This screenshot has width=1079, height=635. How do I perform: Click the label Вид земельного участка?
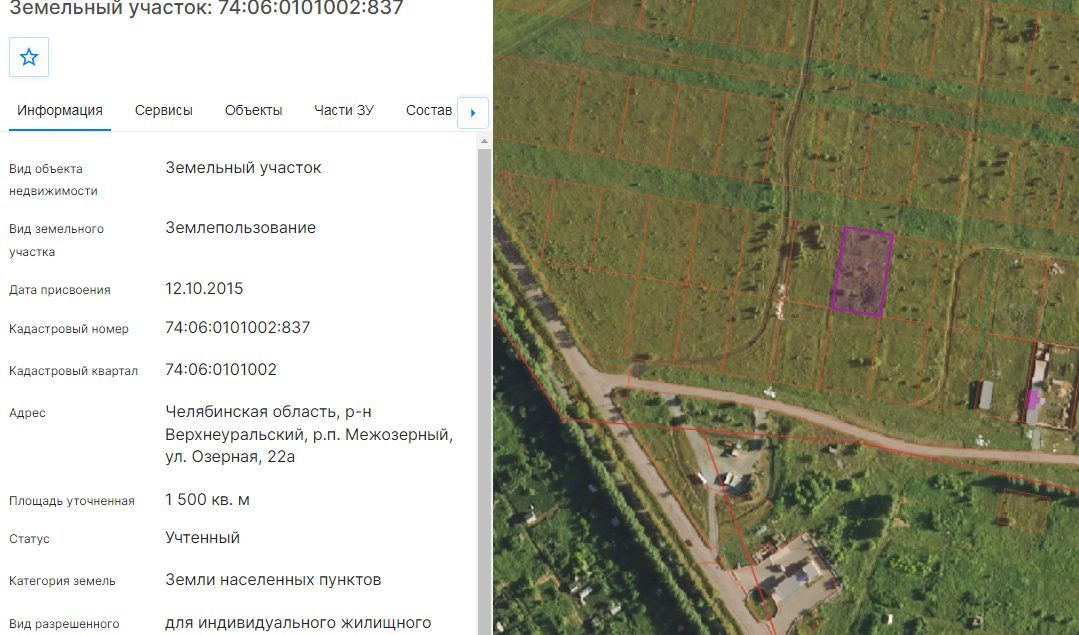coord(56,240)
